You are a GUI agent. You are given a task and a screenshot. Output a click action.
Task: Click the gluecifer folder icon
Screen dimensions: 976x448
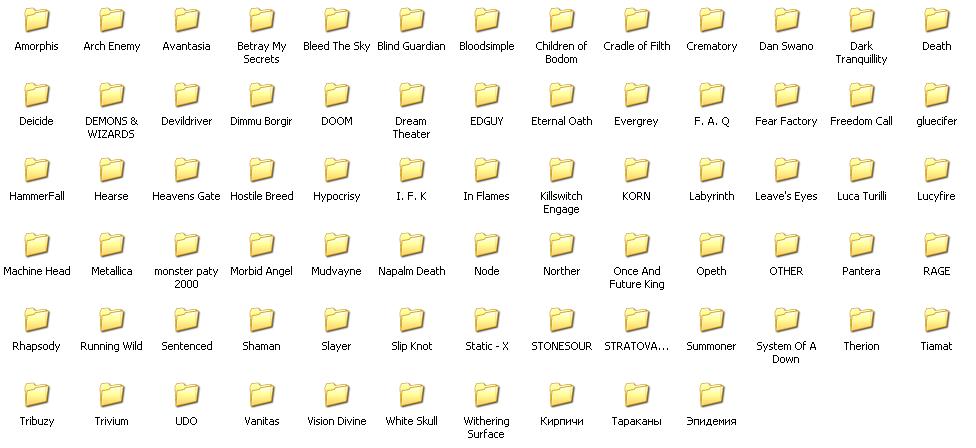pyautogui.click(x=937, y=95)
